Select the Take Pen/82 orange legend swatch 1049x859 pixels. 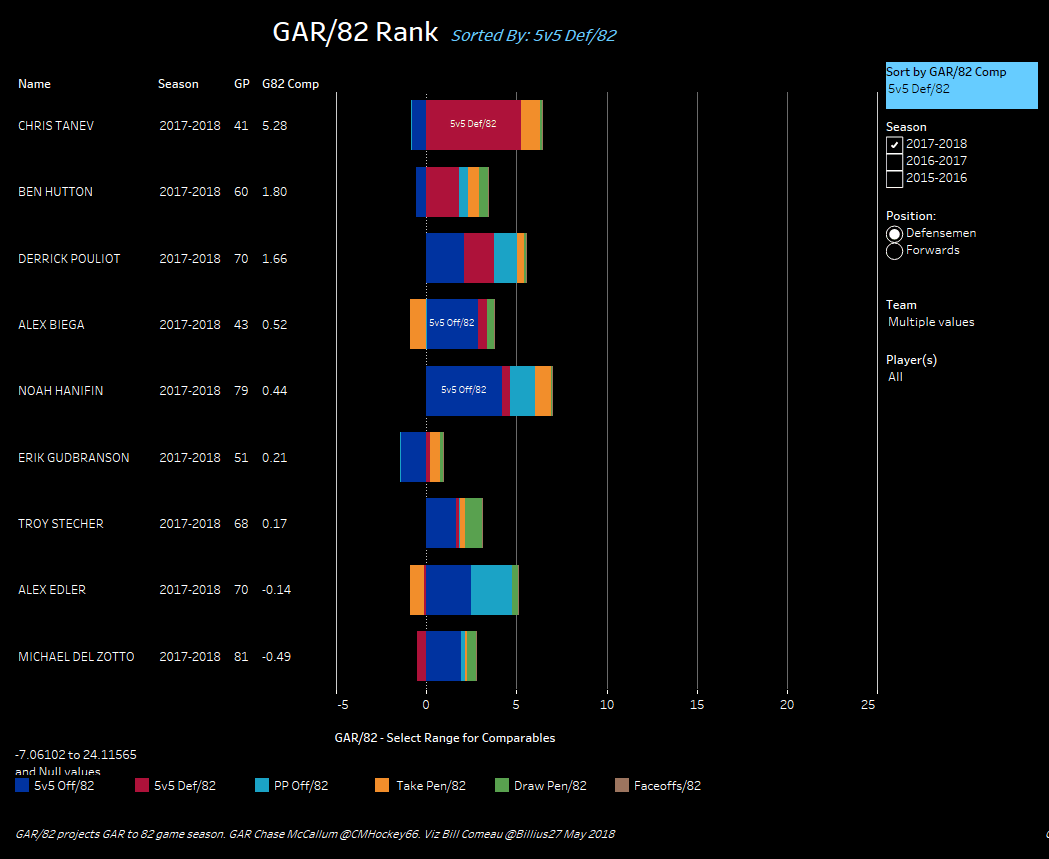click(x=381, y=786)
